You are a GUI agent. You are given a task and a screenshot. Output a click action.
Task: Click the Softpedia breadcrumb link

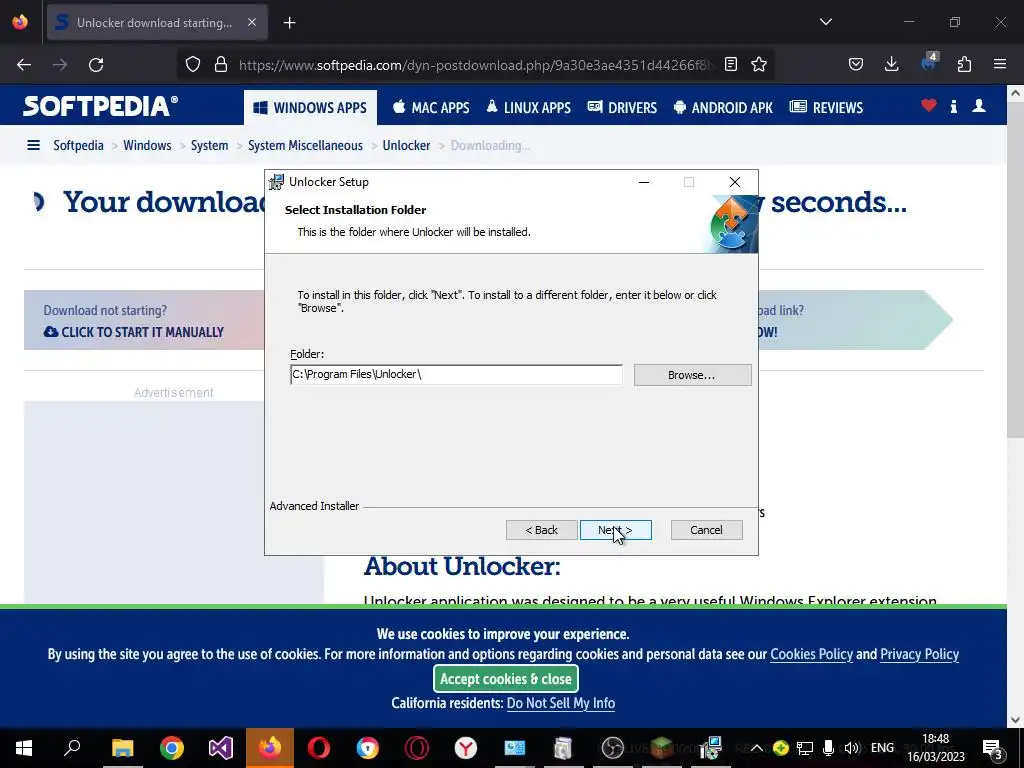click(78, 145)
